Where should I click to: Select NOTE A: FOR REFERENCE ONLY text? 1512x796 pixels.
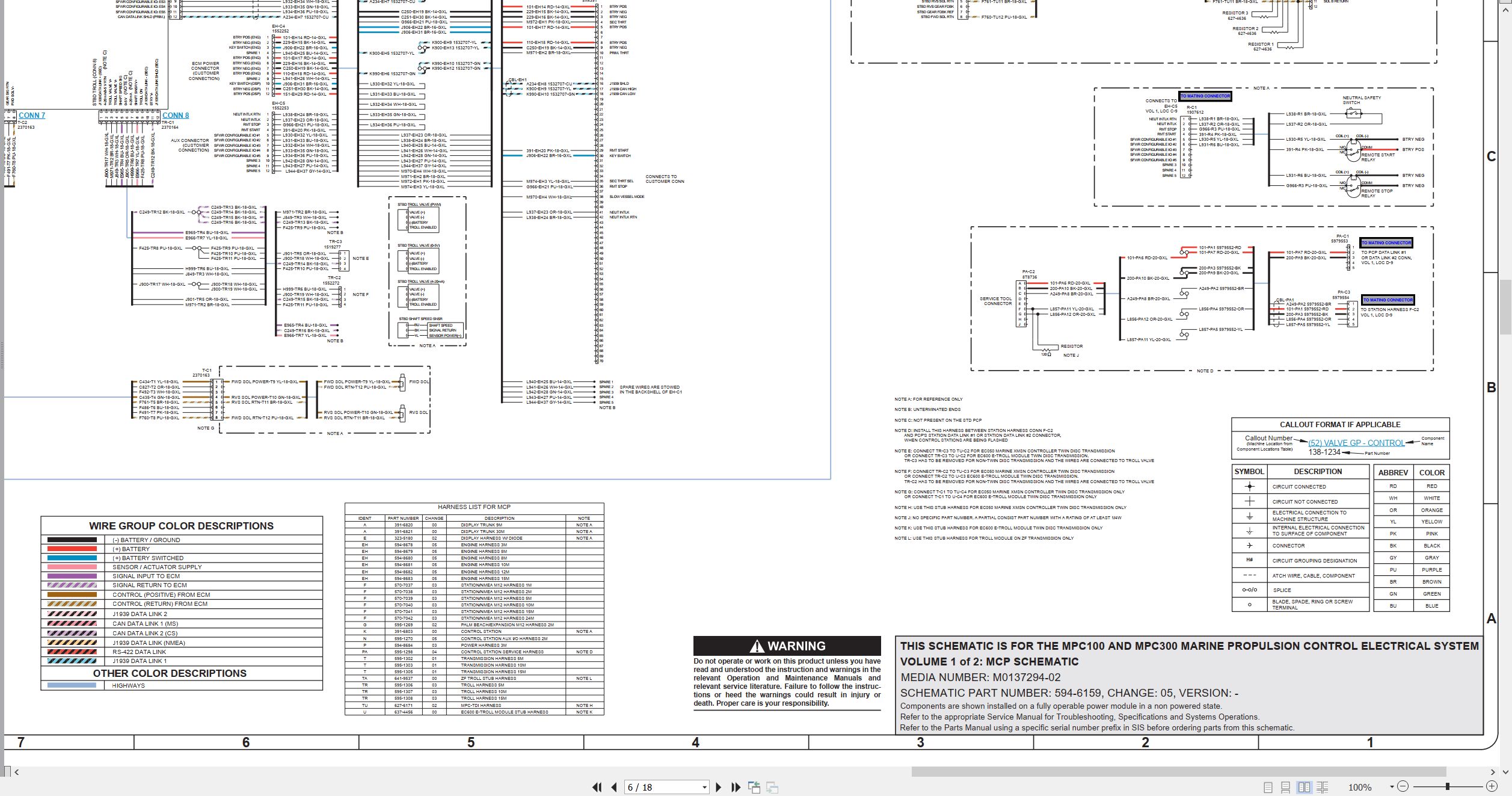coord(929,400)
